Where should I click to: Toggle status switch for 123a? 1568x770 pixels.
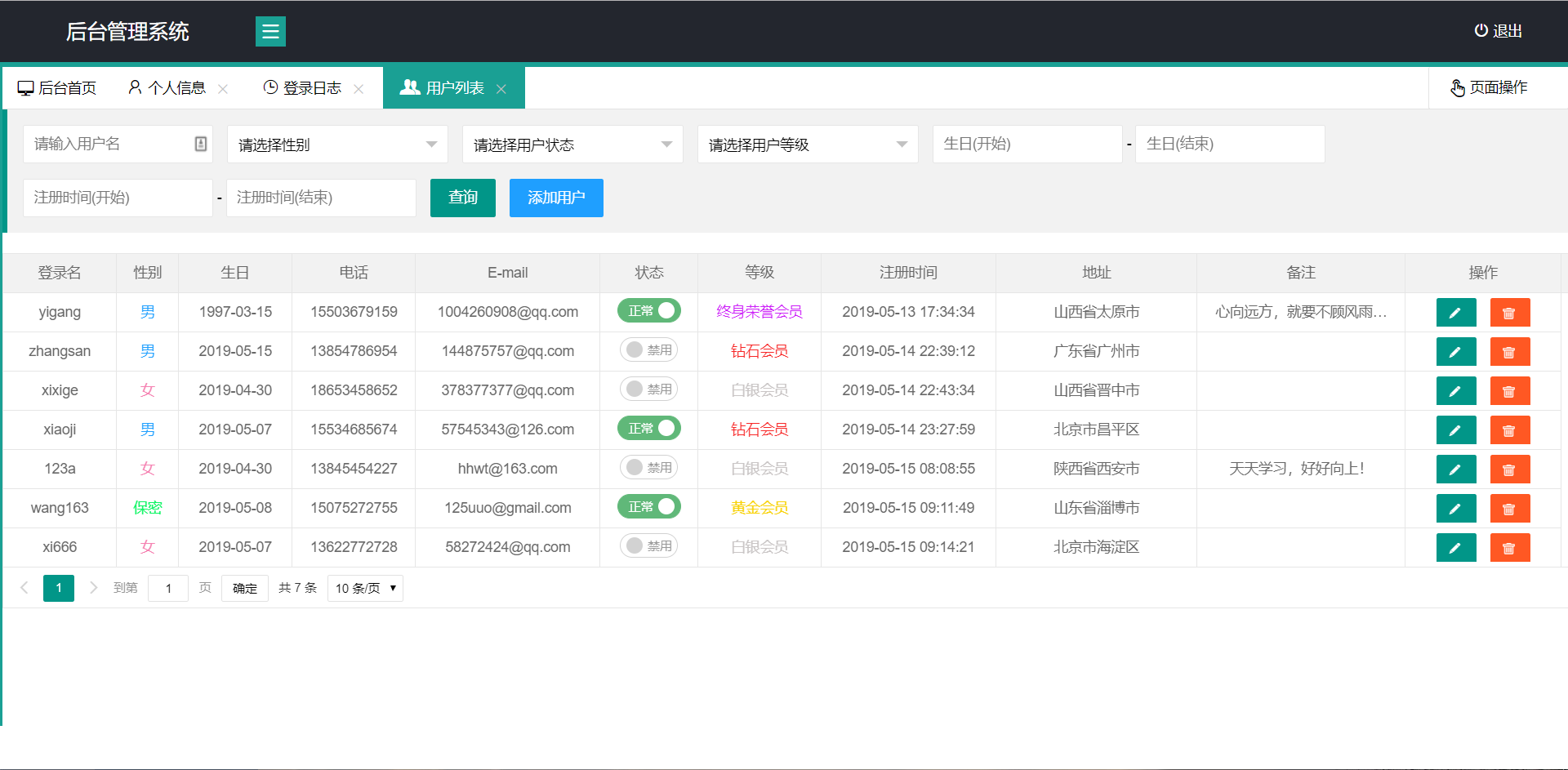click(649, 468)
